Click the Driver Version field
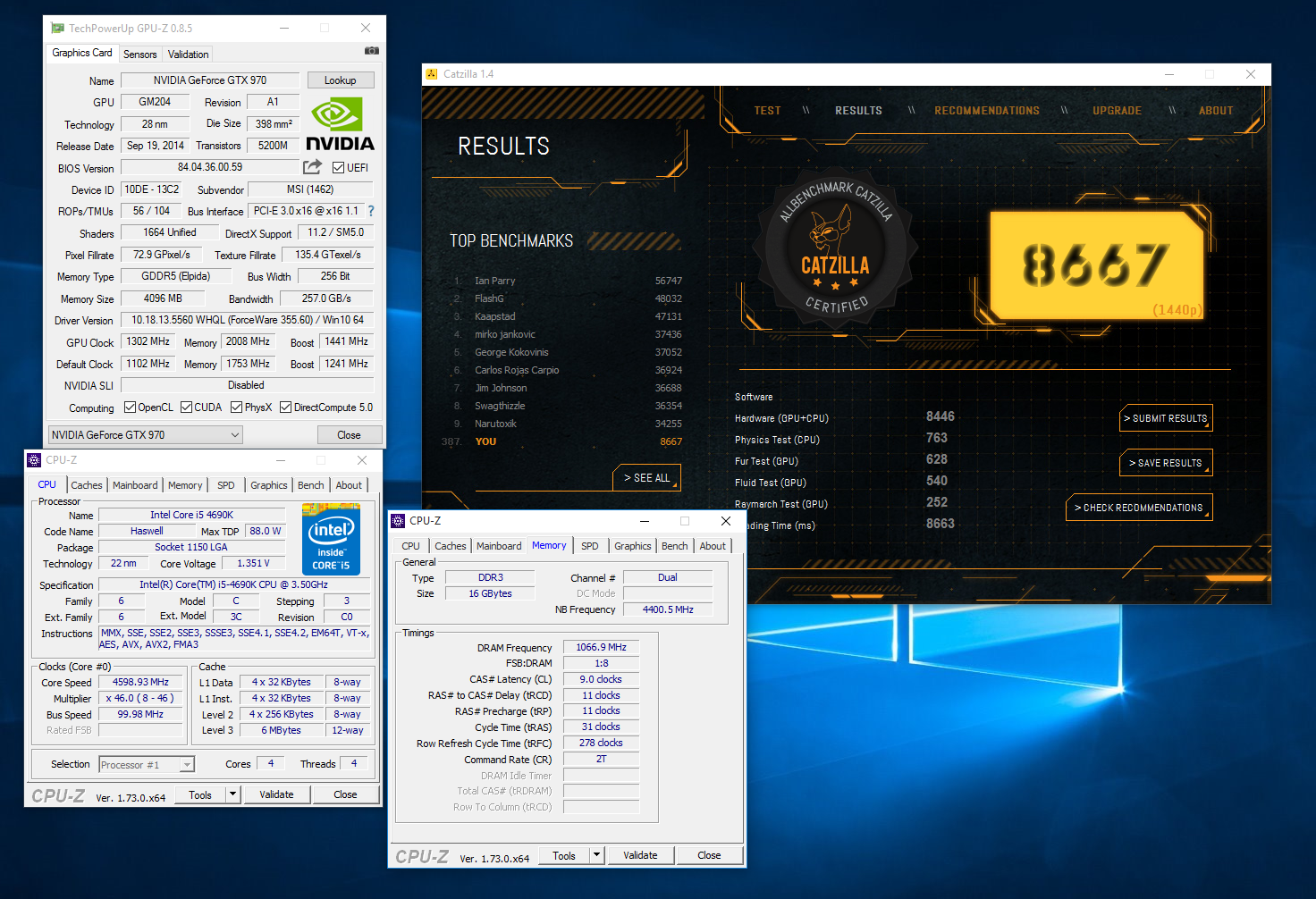This screenshot has width=1316, height=899. point(248,320)
